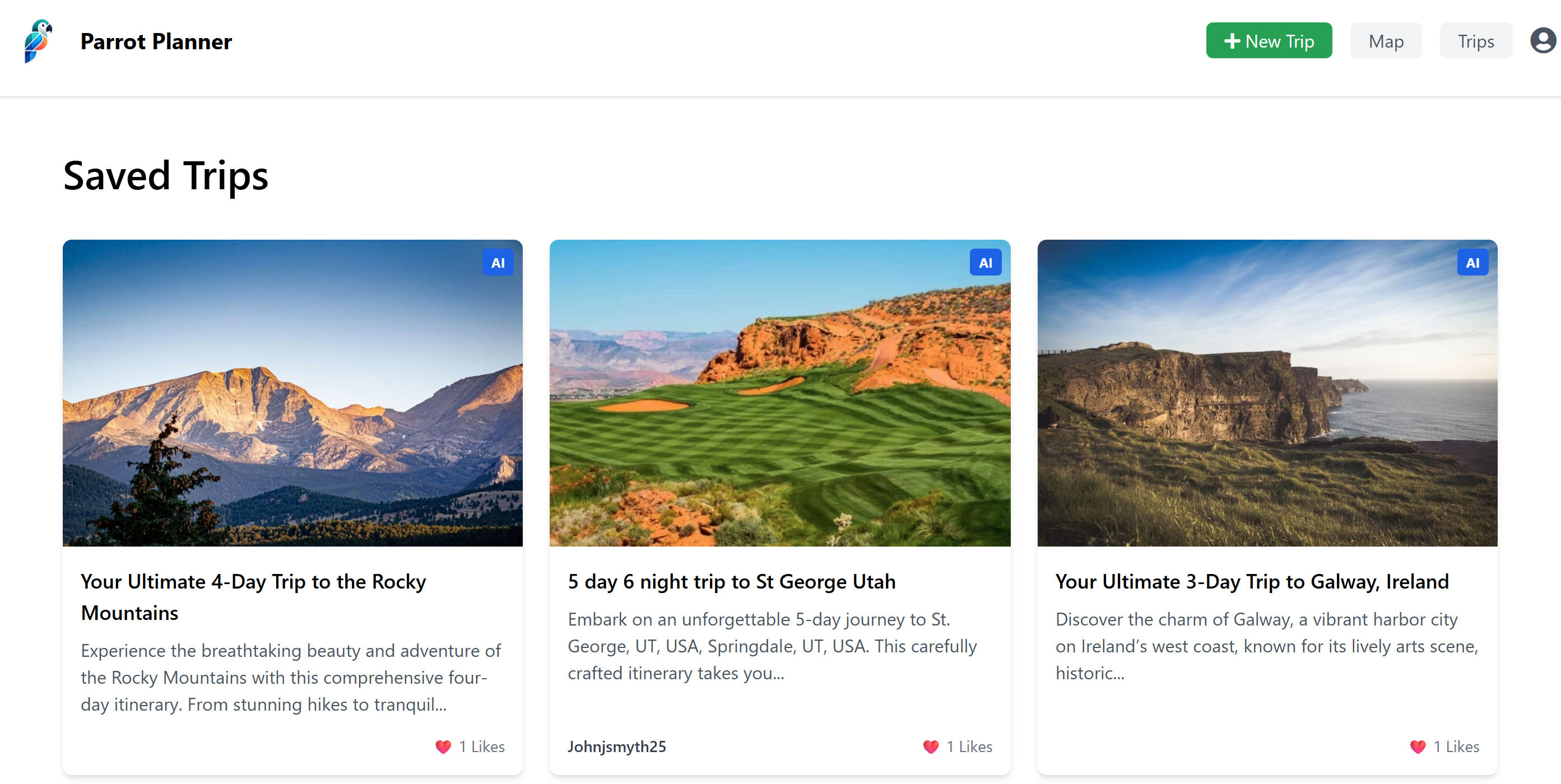Toggle heart on St George Utah trip
1561x784 pixels.
click(930, 746)
